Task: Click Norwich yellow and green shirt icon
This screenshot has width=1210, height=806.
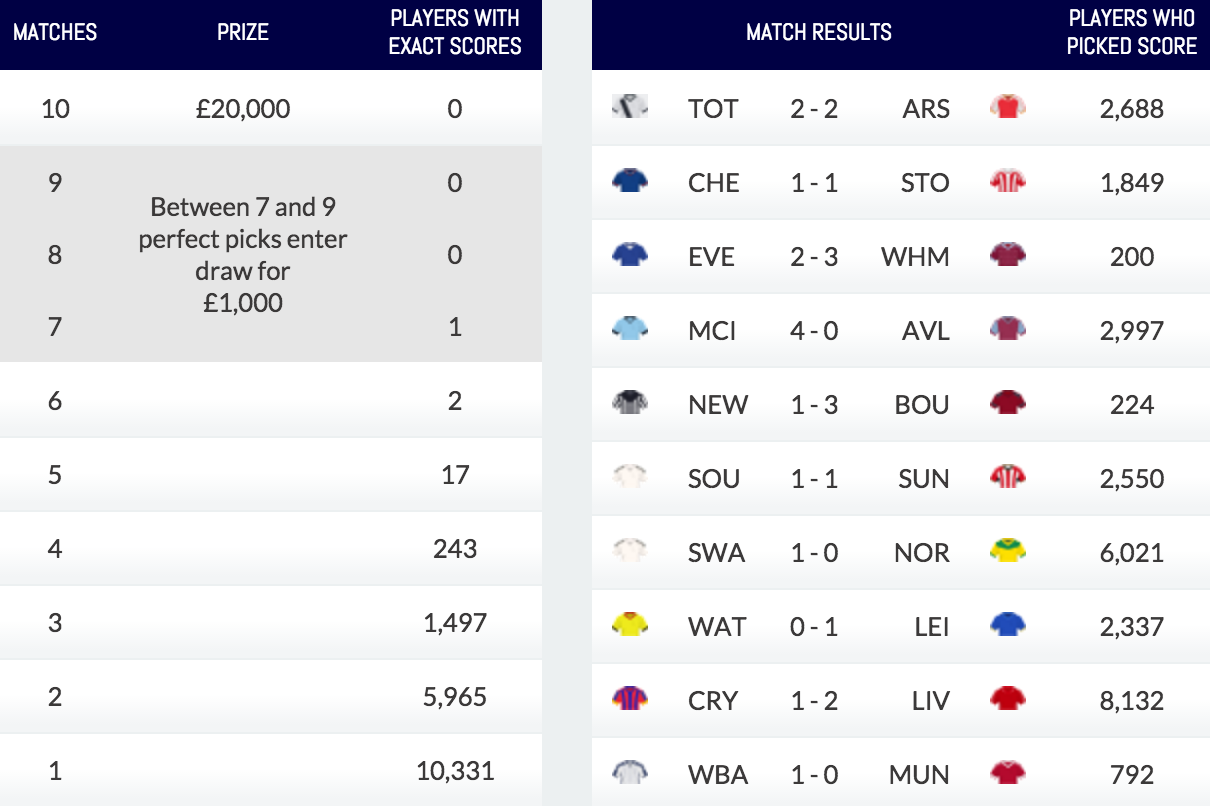Action: point(1008,550)
